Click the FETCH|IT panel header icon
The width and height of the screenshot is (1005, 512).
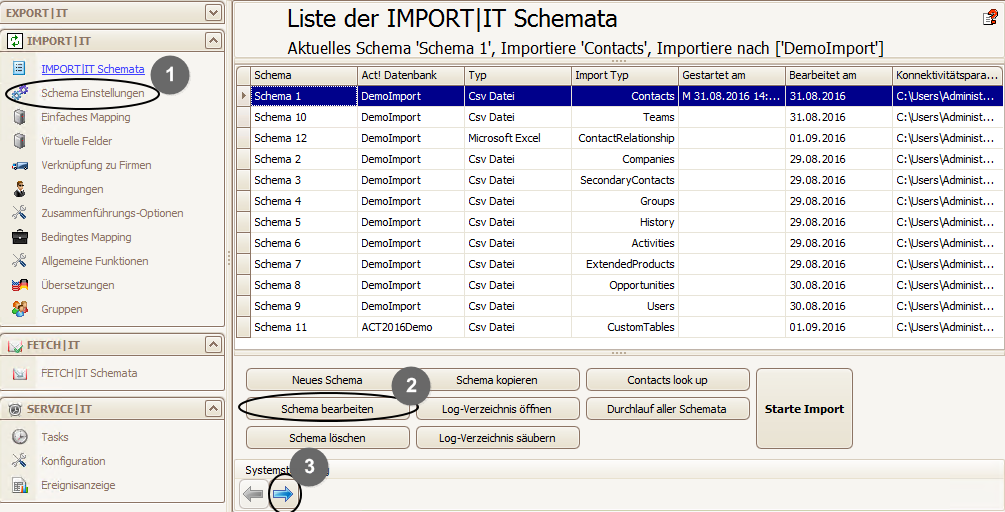tap(14, 345)
